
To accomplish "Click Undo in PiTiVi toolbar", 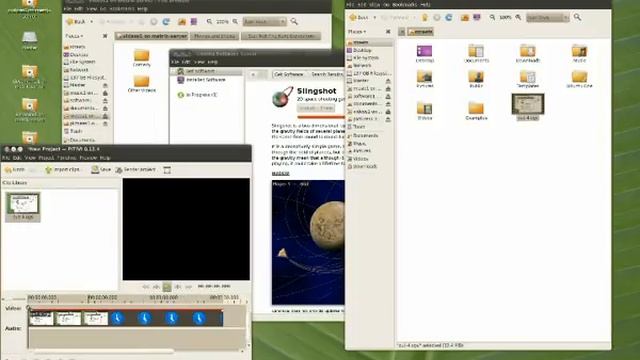I will click(14, 169).
